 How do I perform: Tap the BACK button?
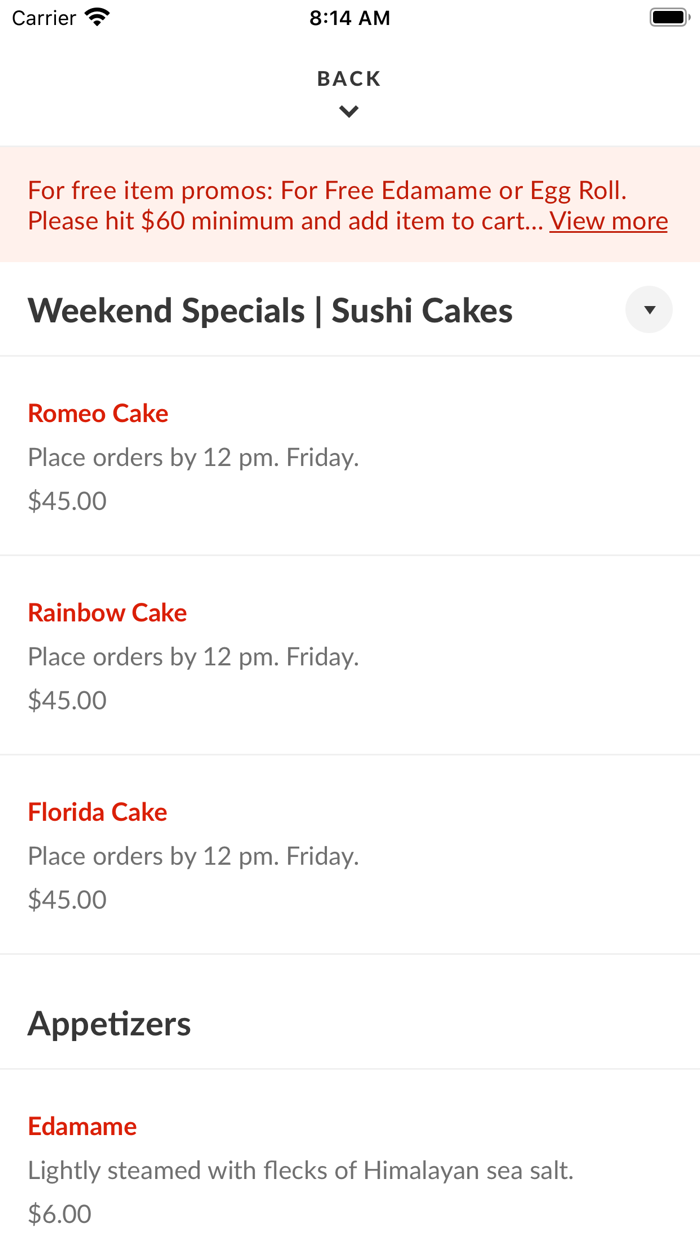click(x=349, y=77)
